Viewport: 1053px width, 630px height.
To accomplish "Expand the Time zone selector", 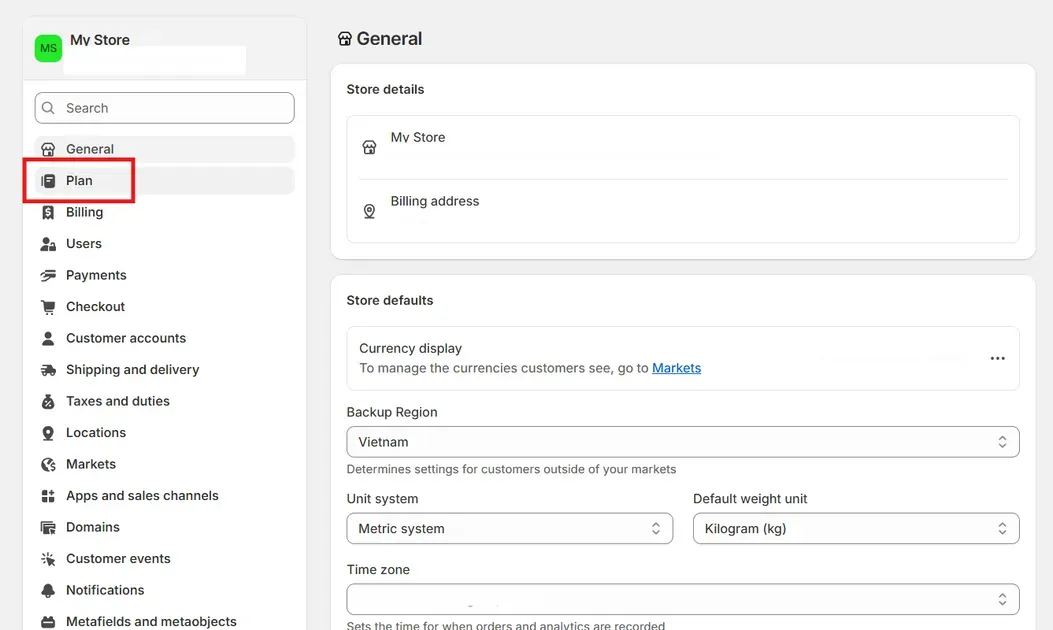I will pos(682,599).
